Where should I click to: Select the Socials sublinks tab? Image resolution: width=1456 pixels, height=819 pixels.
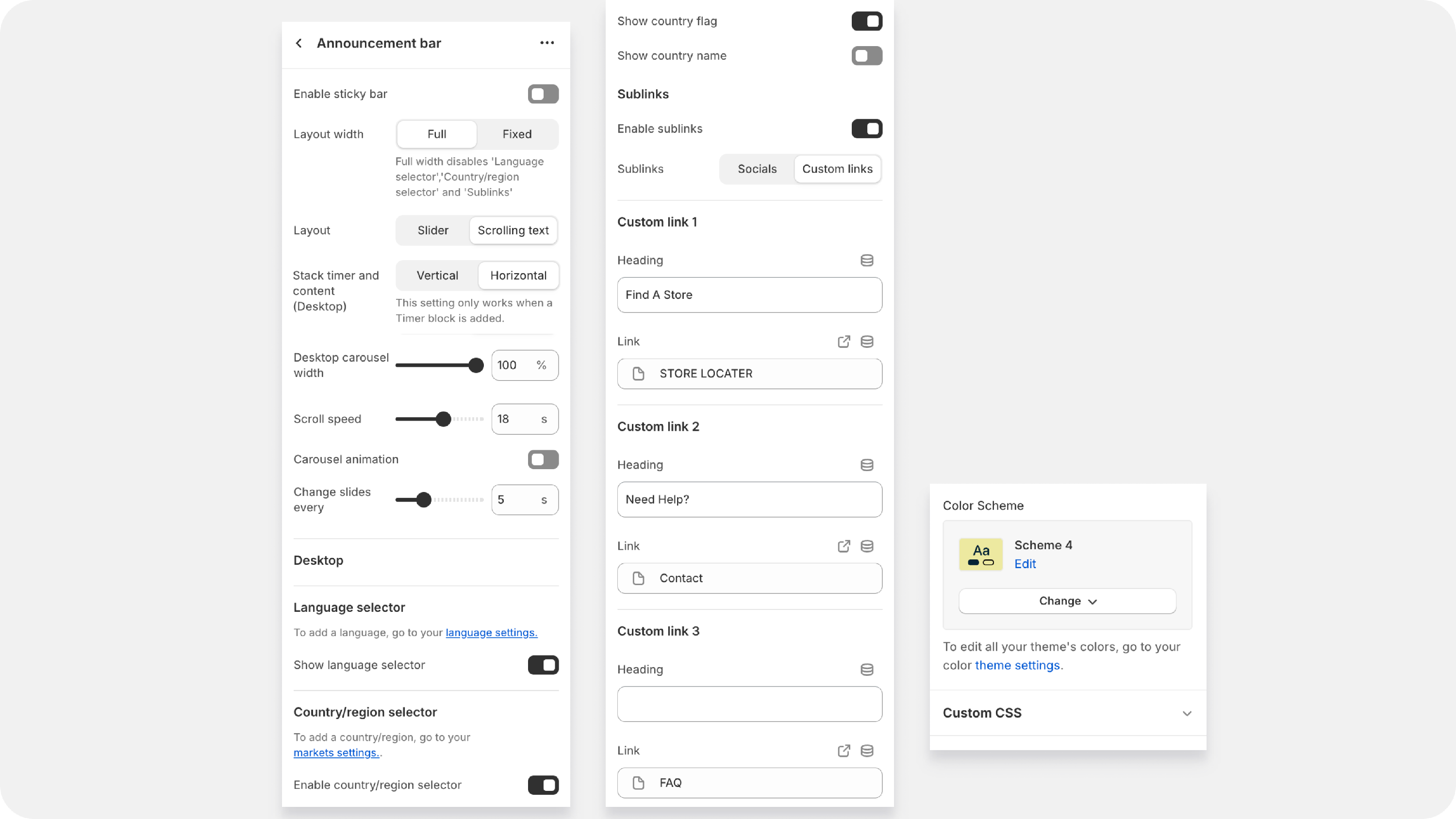[x=757, y=169]
